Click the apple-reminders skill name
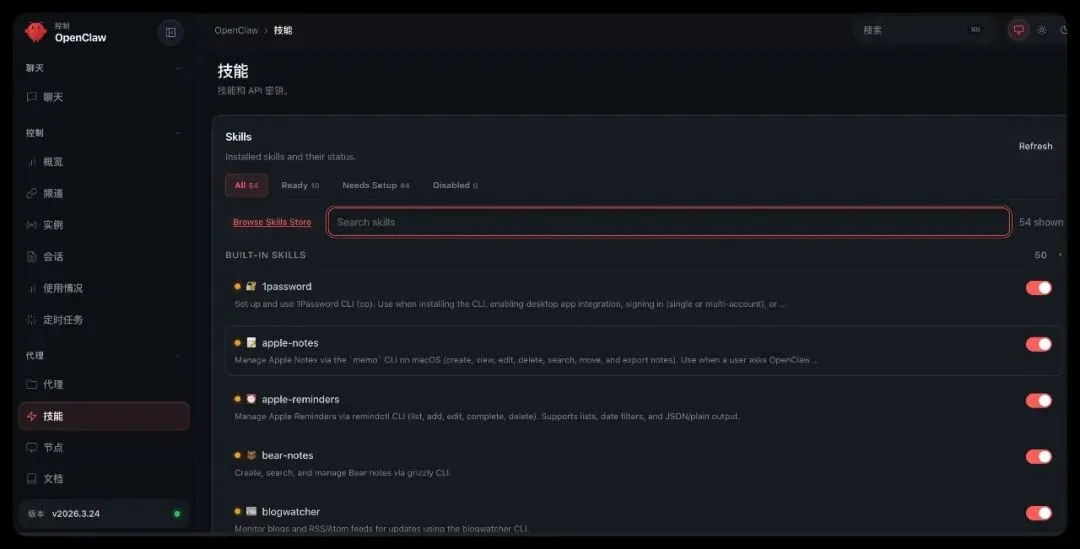Screen dimensions: 1080x549 tap(300, 400)
